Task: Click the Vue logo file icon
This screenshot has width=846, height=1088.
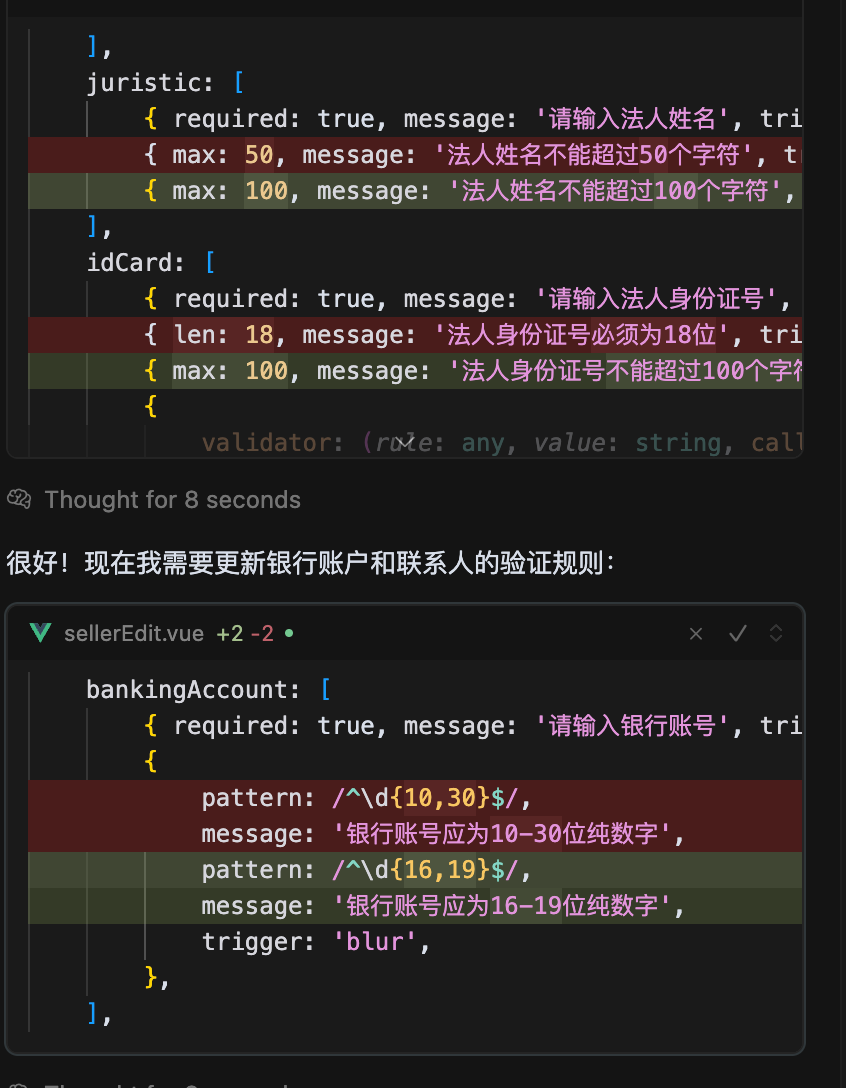Action: coord(40,633)
